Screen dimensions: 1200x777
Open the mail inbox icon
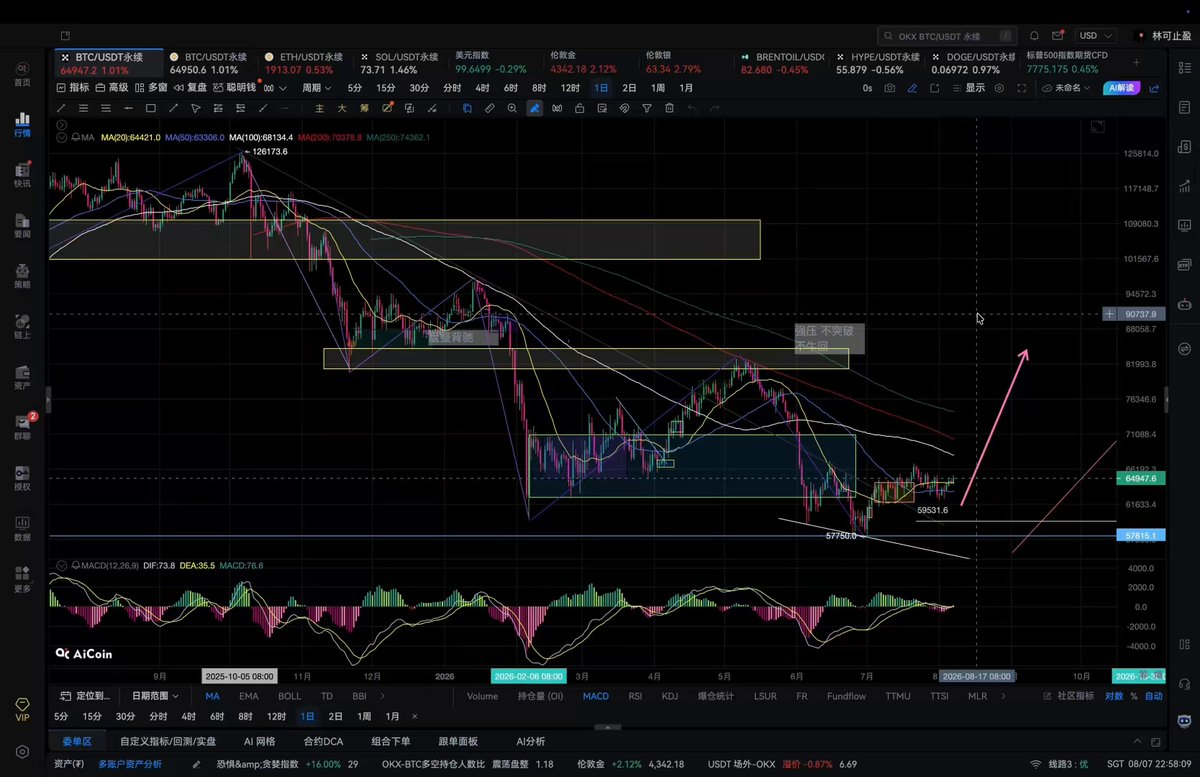tap(1059, 36)
